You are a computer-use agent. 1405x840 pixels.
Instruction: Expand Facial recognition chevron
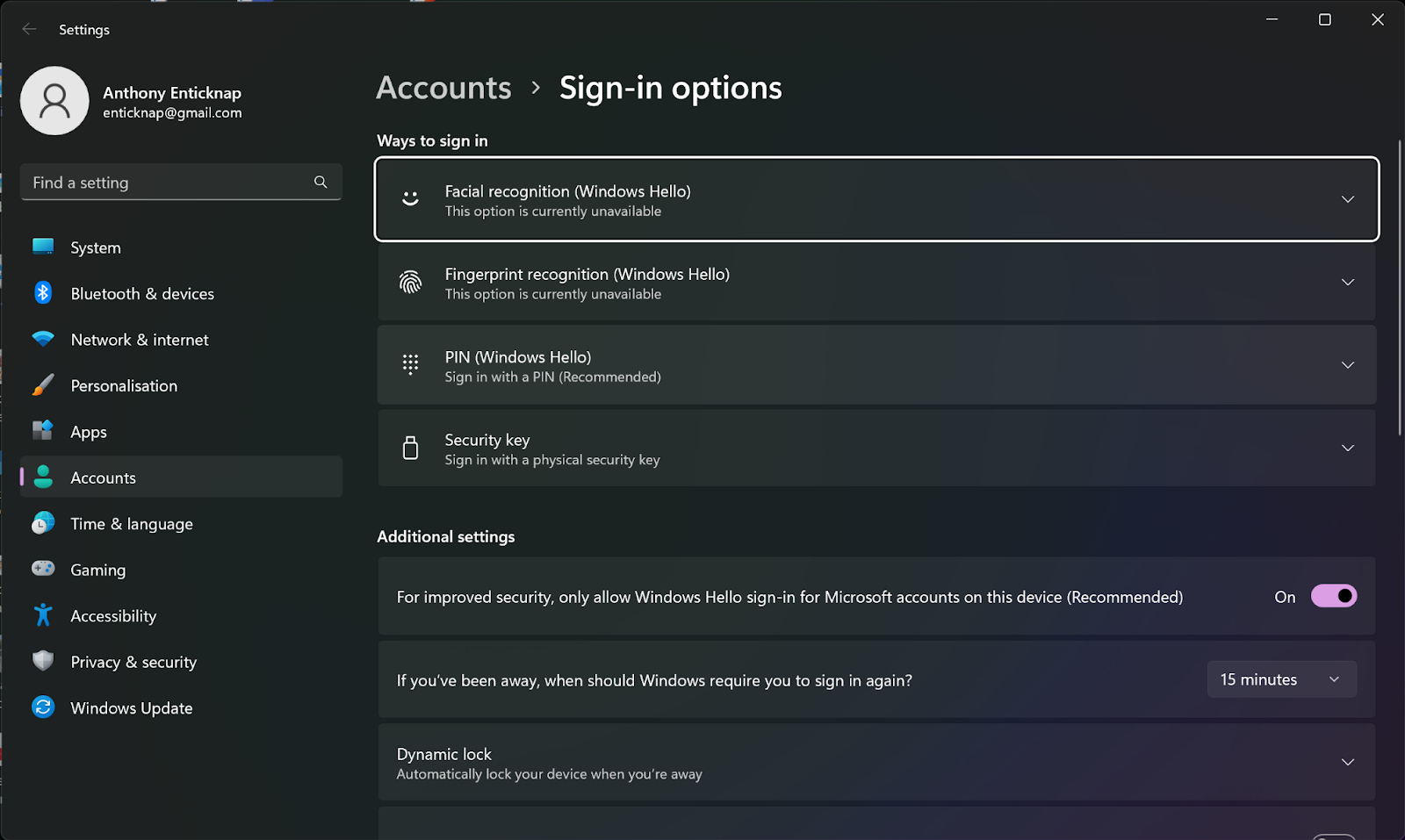[1348, 199]
